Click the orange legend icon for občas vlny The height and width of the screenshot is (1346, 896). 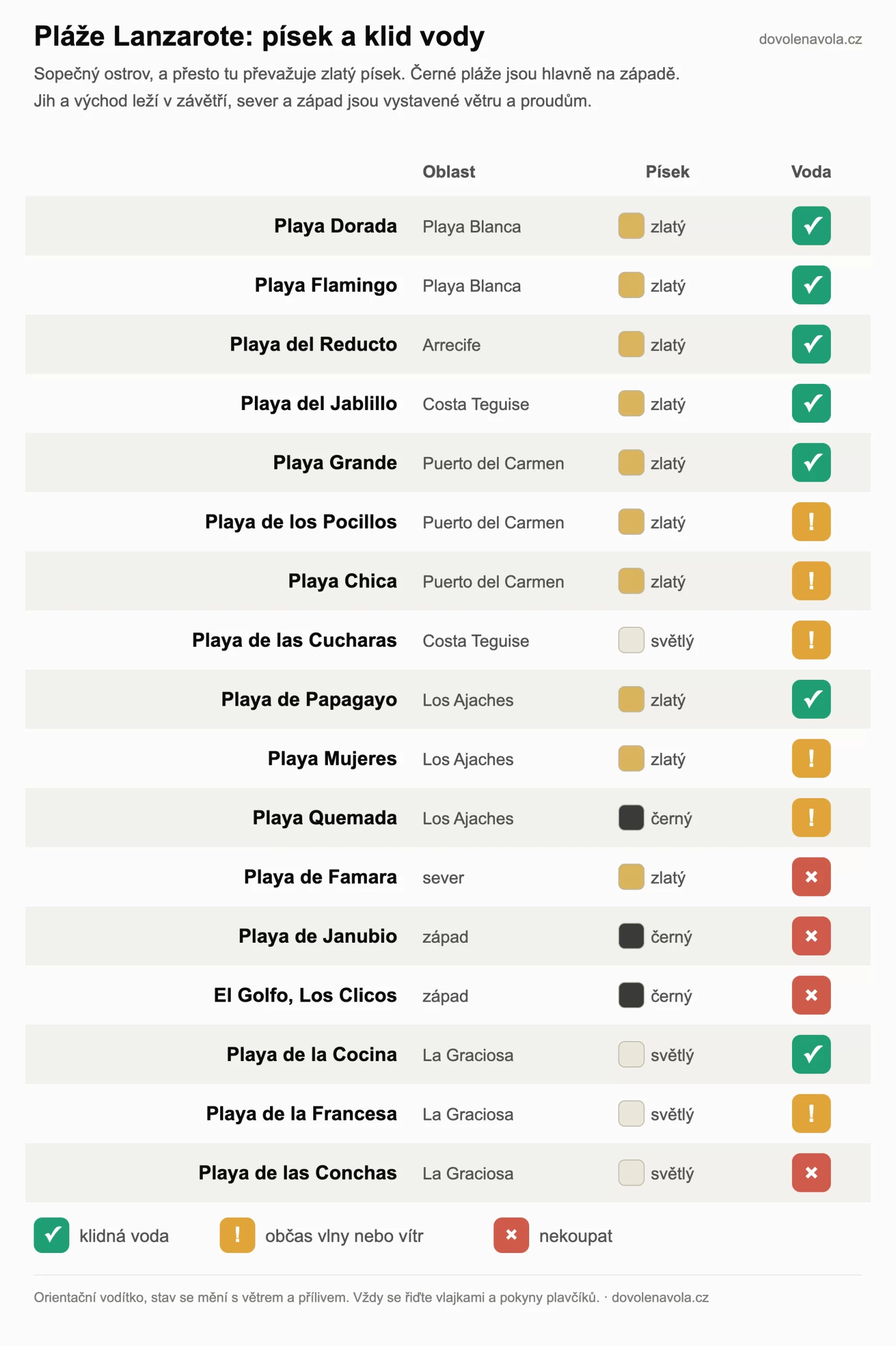coord(237,1235)
